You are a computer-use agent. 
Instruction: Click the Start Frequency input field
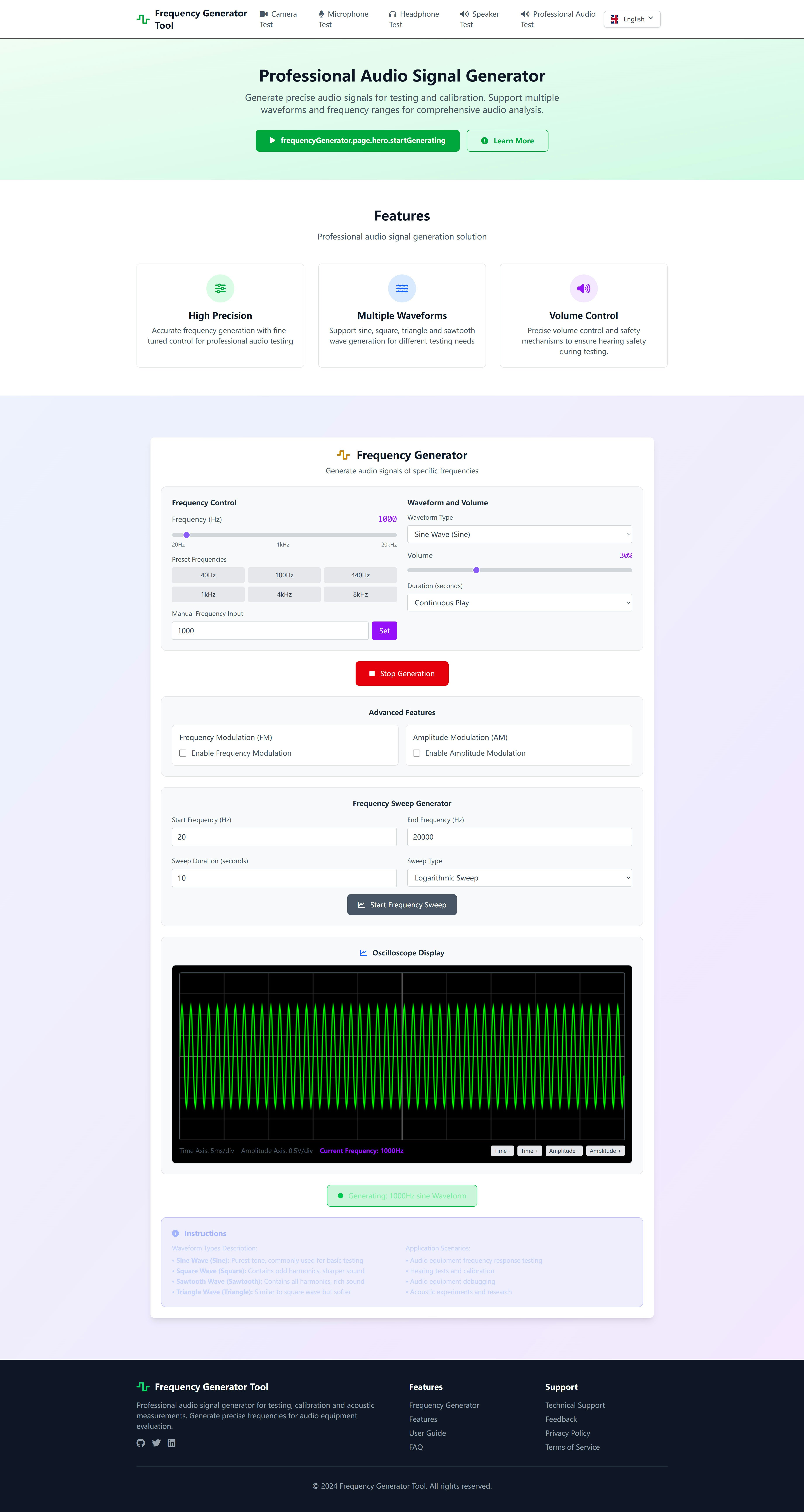(x=284, y=837)
